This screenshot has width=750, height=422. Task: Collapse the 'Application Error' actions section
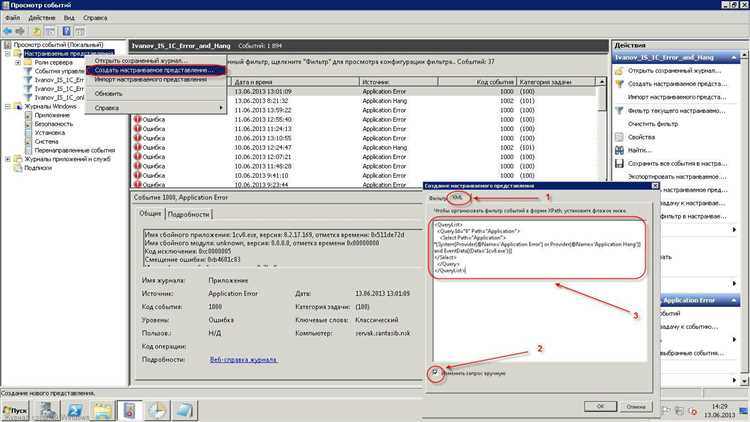tap(734, 300)
